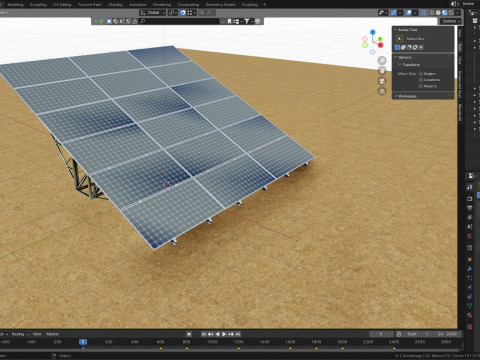Toggle auto keying record button
Viewport: 480px width, 360px height.
(189, 334)
